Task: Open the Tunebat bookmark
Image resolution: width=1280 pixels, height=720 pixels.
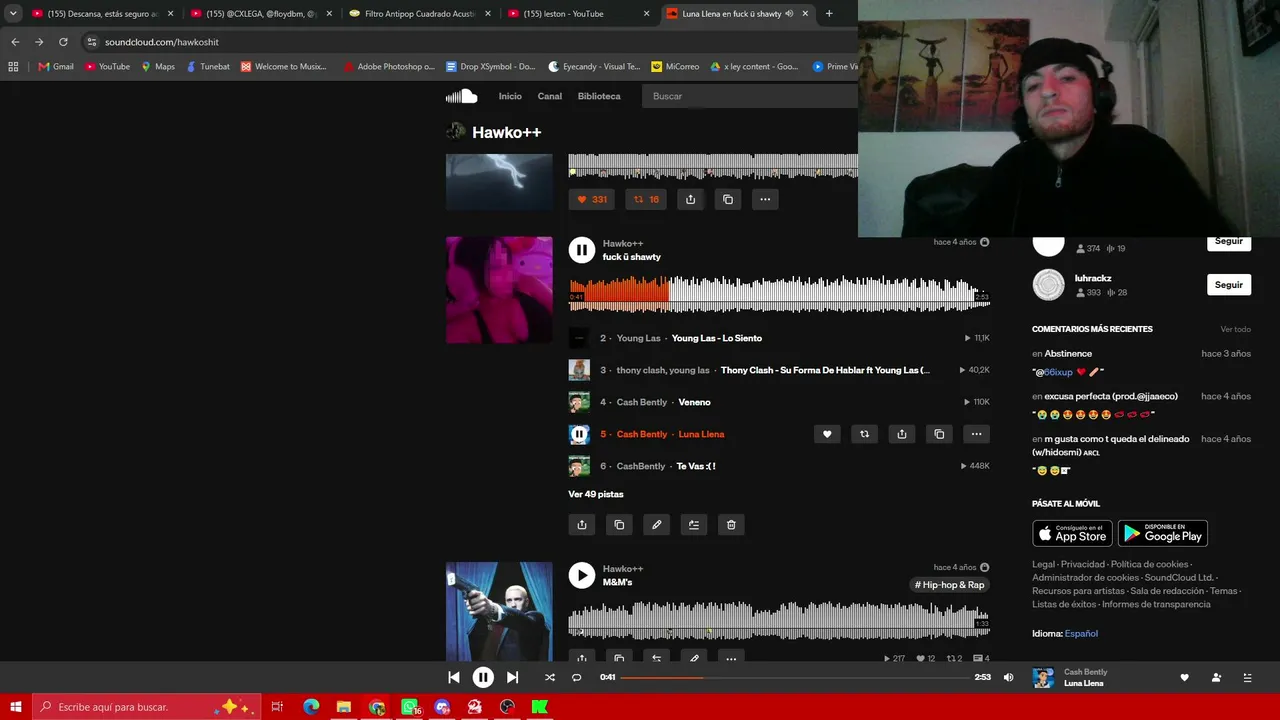Action: coord(208,67)
